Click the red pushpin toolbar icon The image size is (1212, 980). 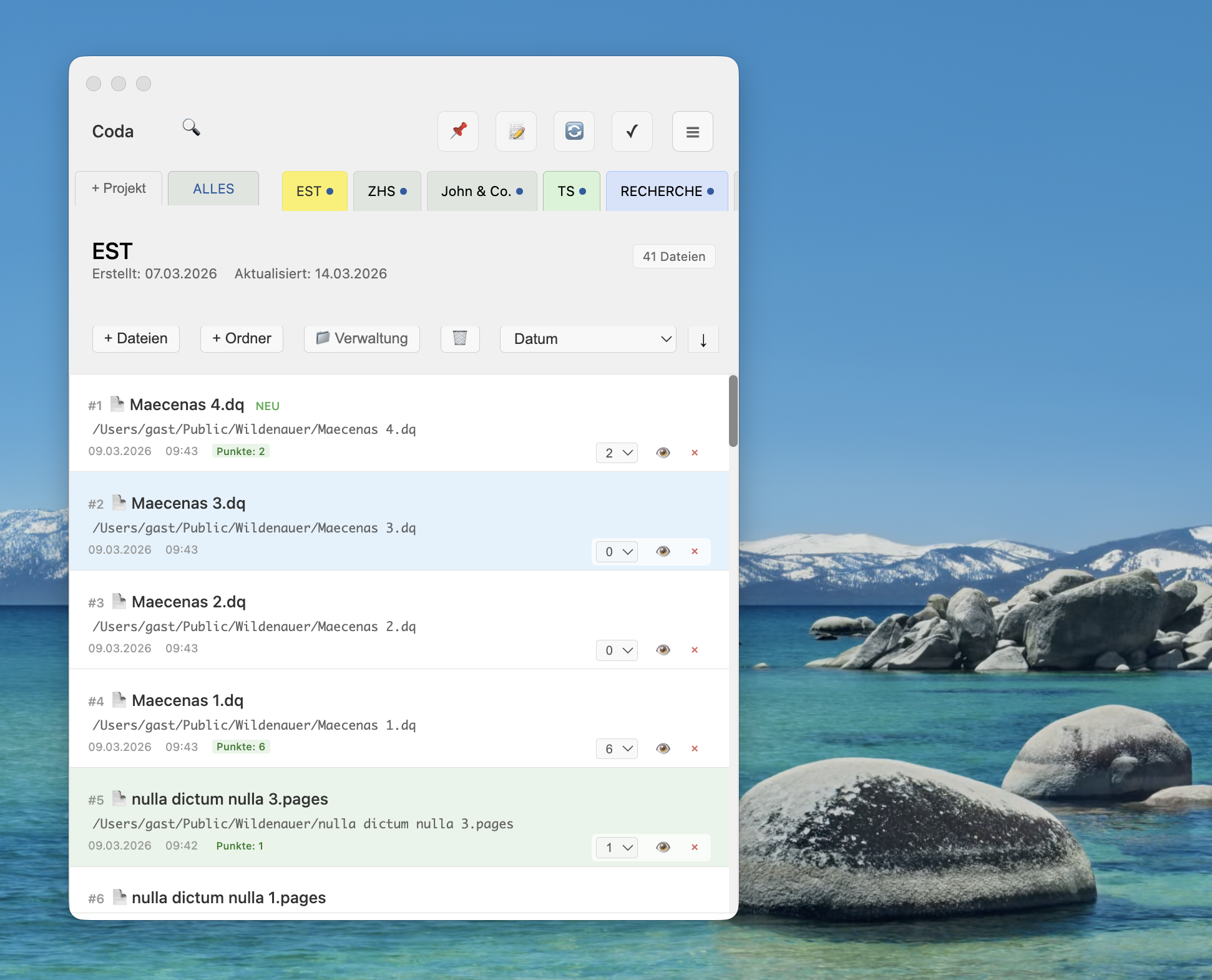pyautogui.click(x=458, y=131)
